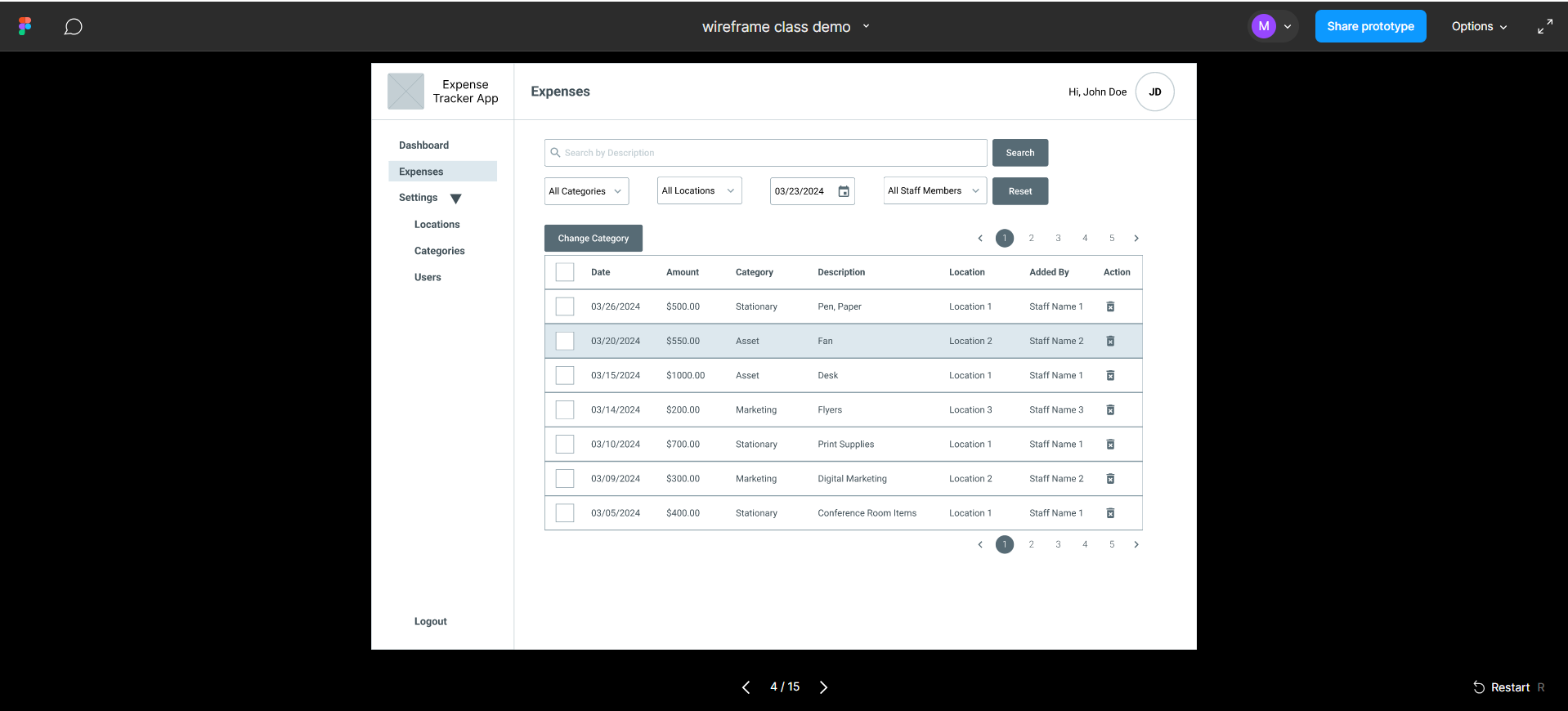1568x711 pixels.
Task: Click the Reset filters button
Action: coord(1020,191)
